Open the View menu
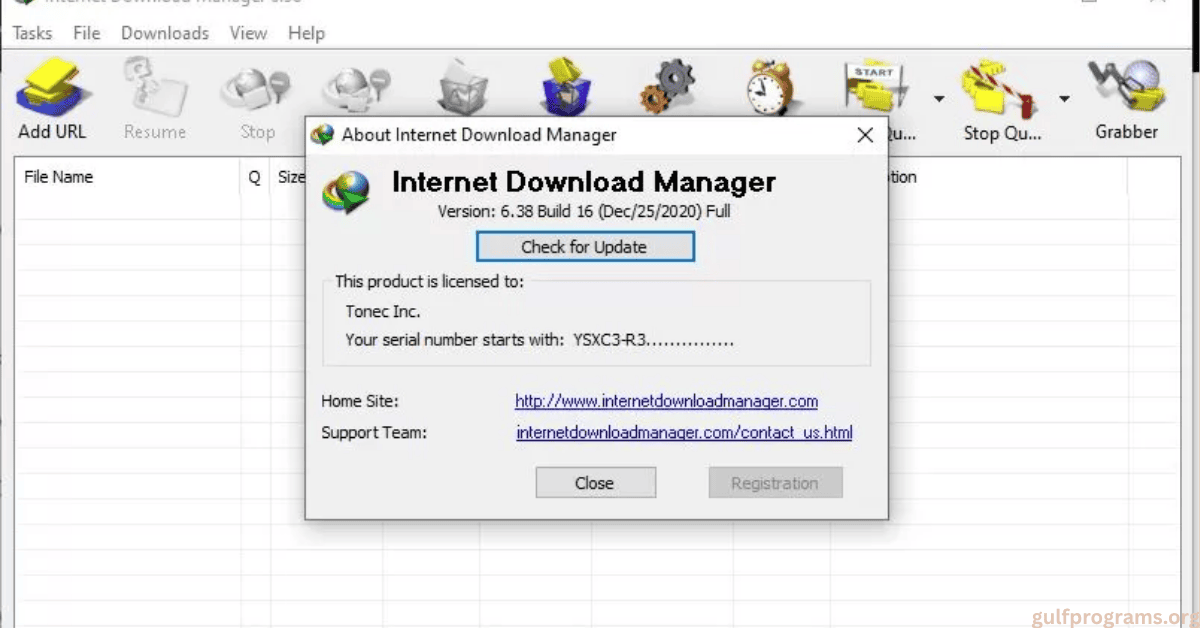The height and width of the screenshot is (628, 1200). click(248, 33)
